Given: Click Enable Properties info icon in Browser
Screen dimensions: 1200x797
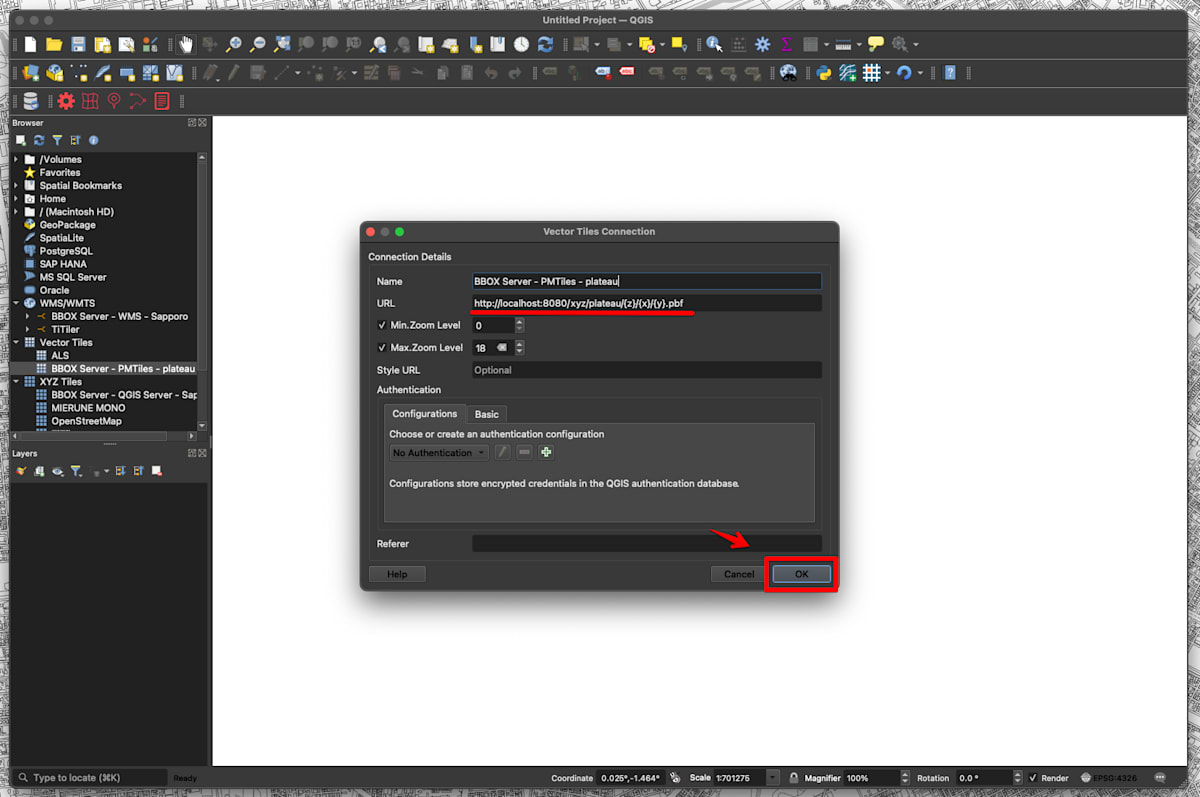Looking at the screenshot, I should click(94, 141).
